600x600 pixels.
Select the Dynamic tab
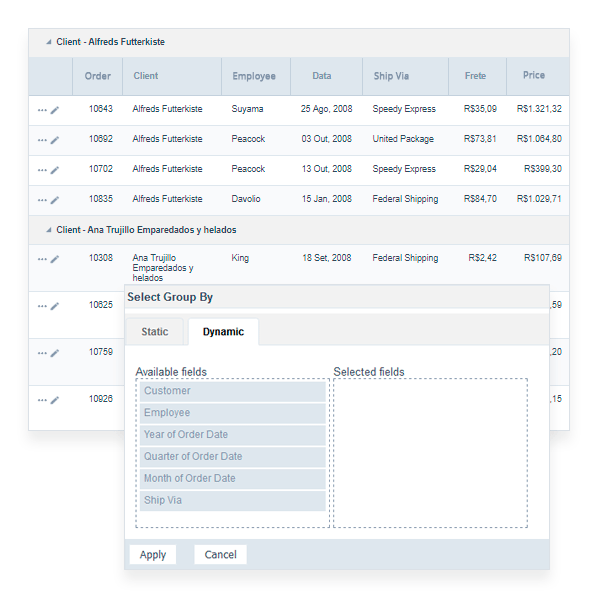223,332
